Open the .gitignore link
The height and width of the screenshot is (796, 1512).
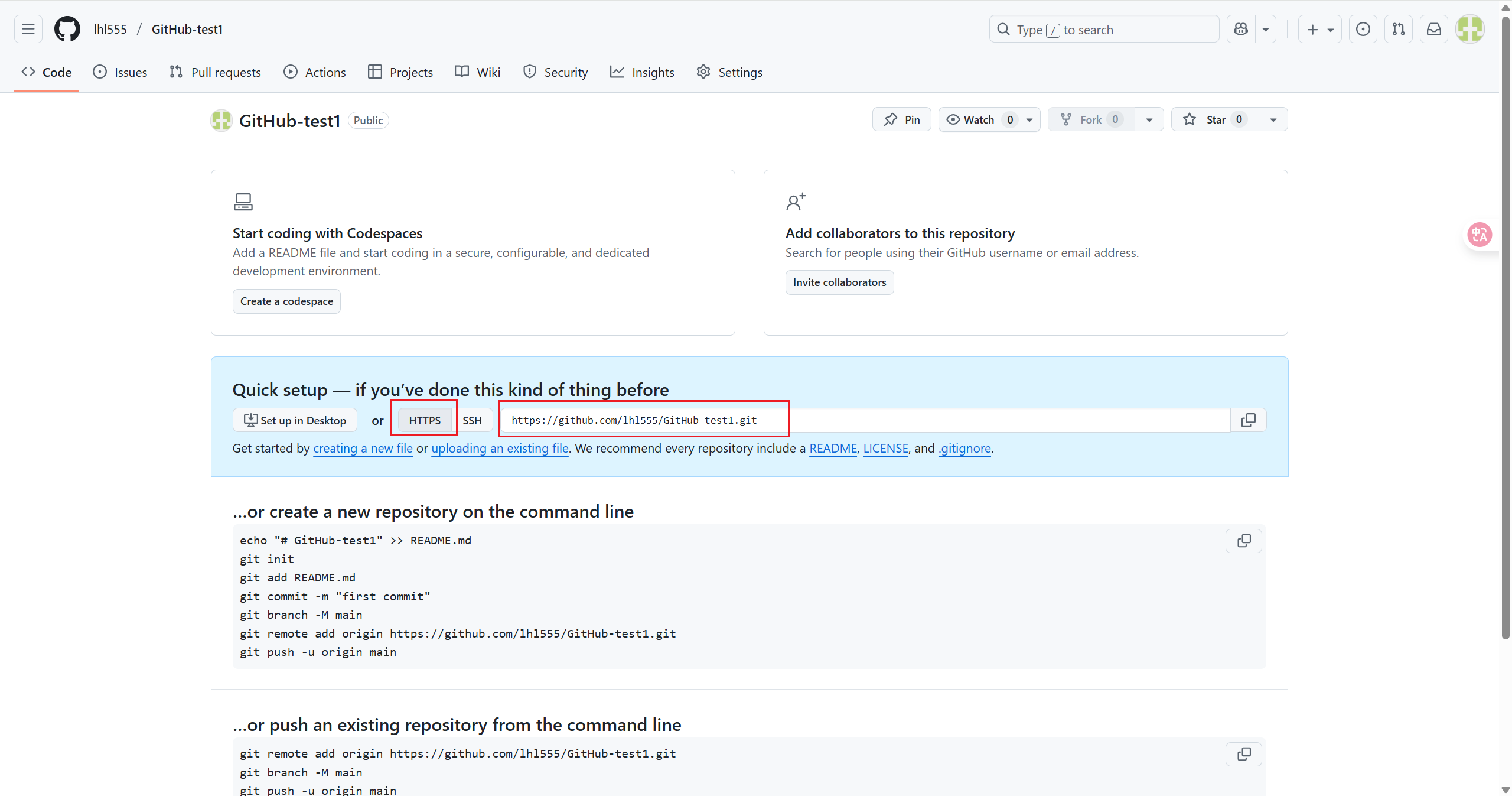coord(964,449)
